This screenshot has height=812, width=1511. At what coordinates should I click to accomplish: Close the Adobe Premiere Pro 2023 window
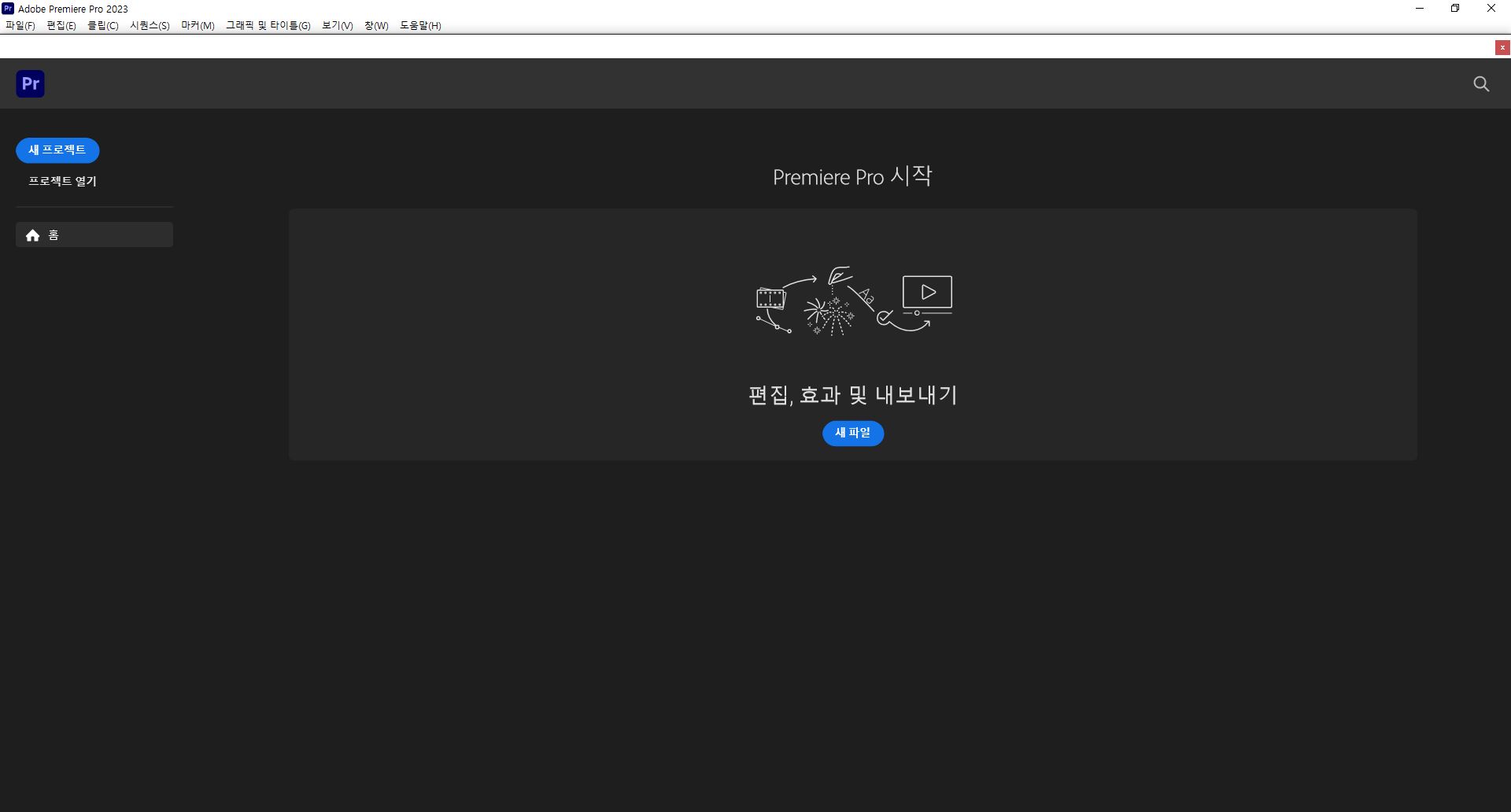(1491, 9)
